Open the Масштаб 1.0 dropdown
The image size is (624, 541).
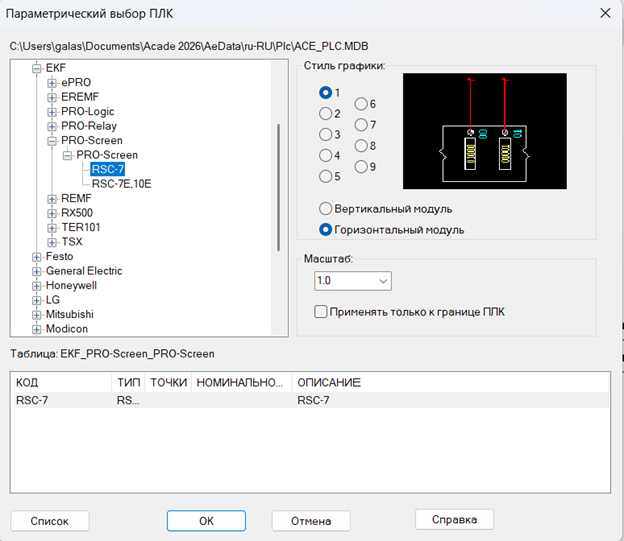(353, 281)
